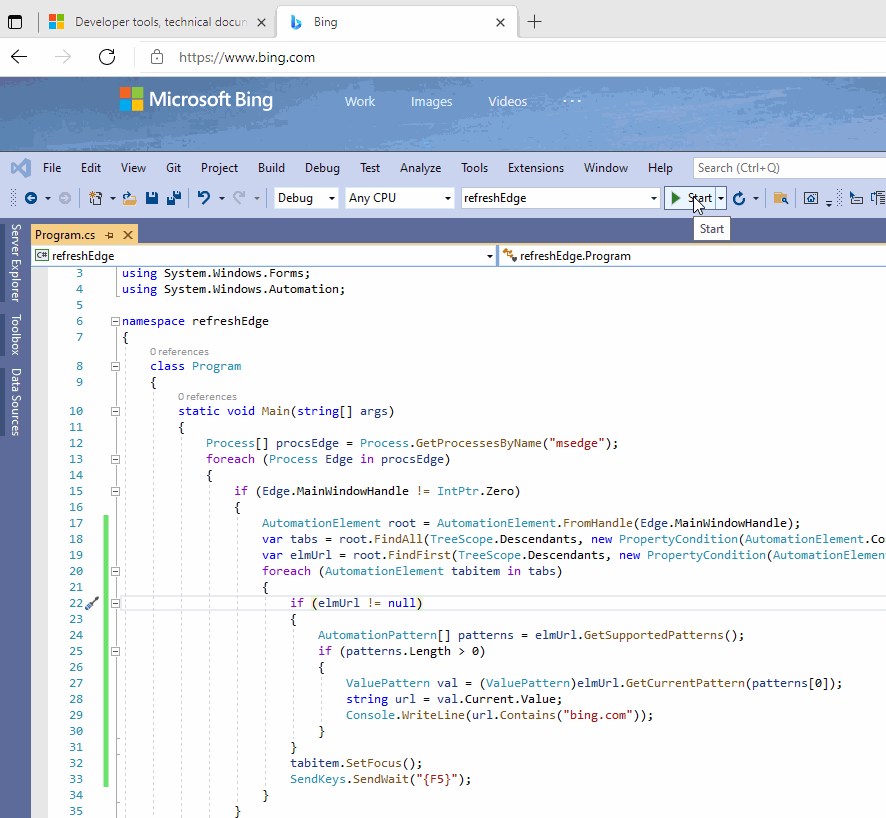Collapse the class Program block
Image resolution: width=886 pixels, height=818 pixels.
(115, 367)
